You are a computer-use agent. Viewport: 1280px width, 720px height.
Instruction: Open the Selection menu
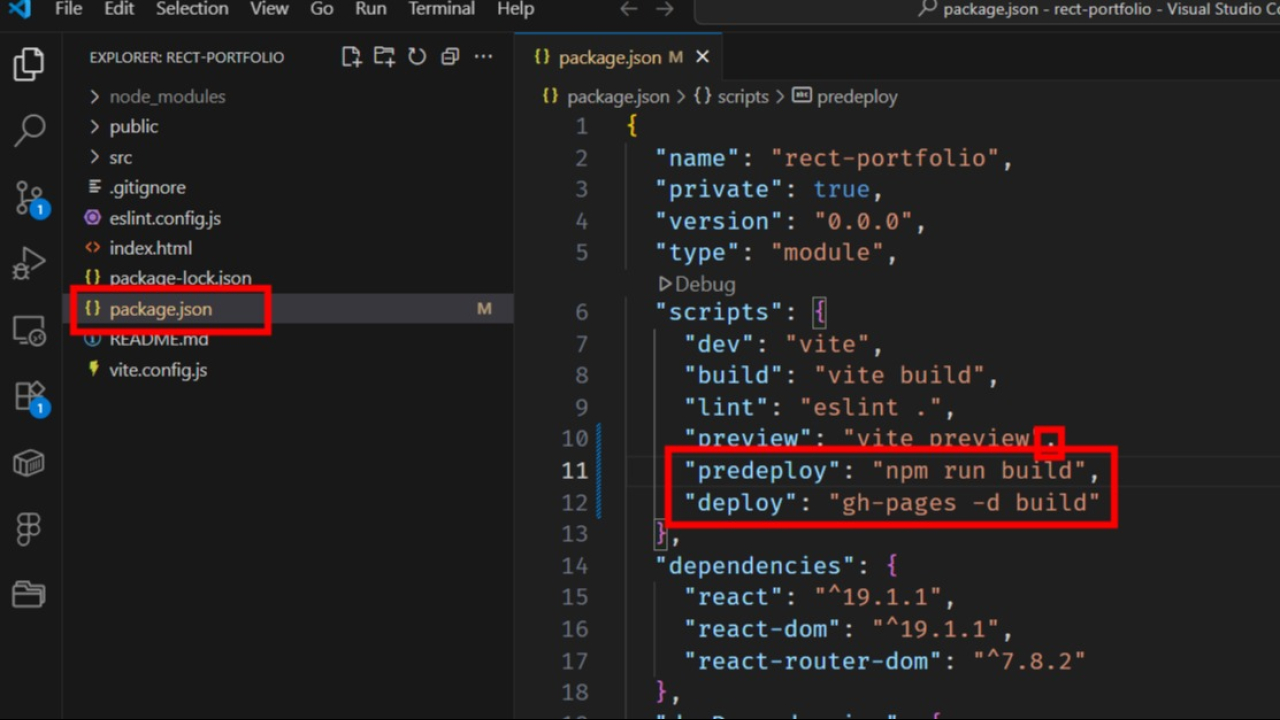pyautogui.click(x=192, y=9)
